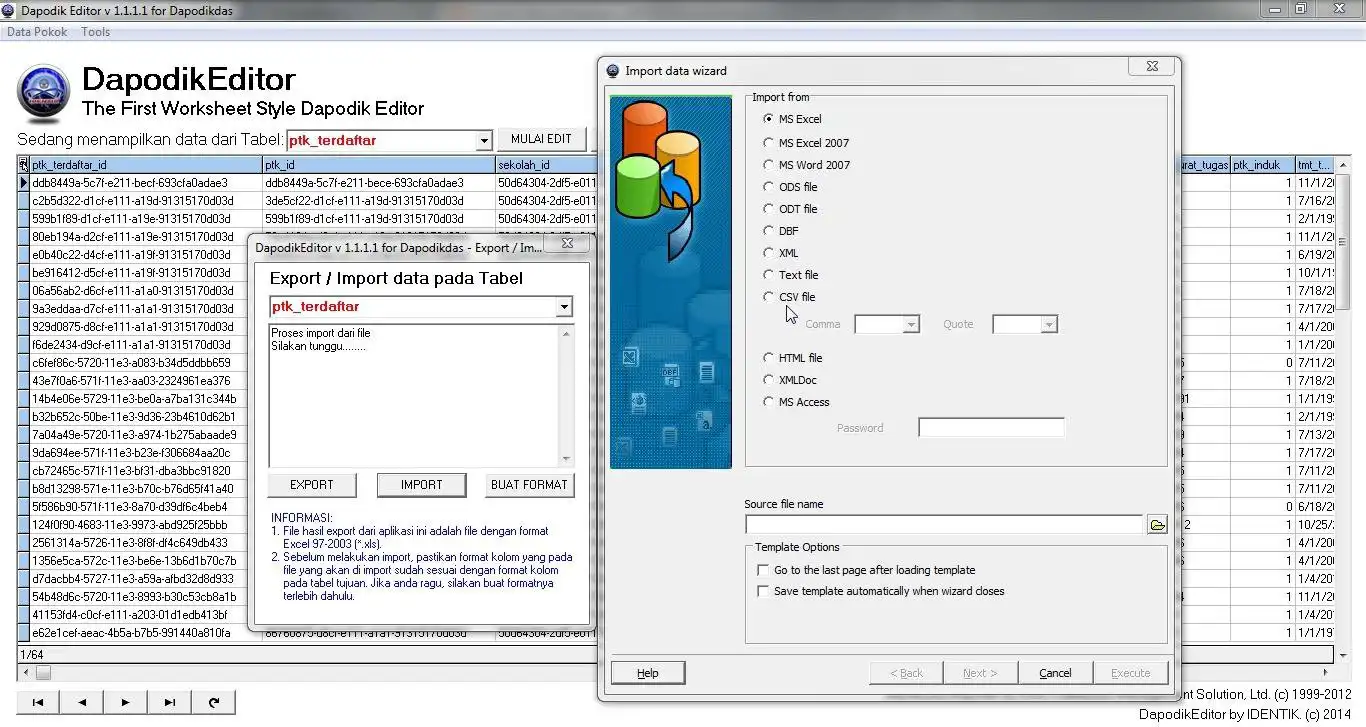1366x727 pixels.
Task: Cancel the import data wizard
Action: point(1055,673)
